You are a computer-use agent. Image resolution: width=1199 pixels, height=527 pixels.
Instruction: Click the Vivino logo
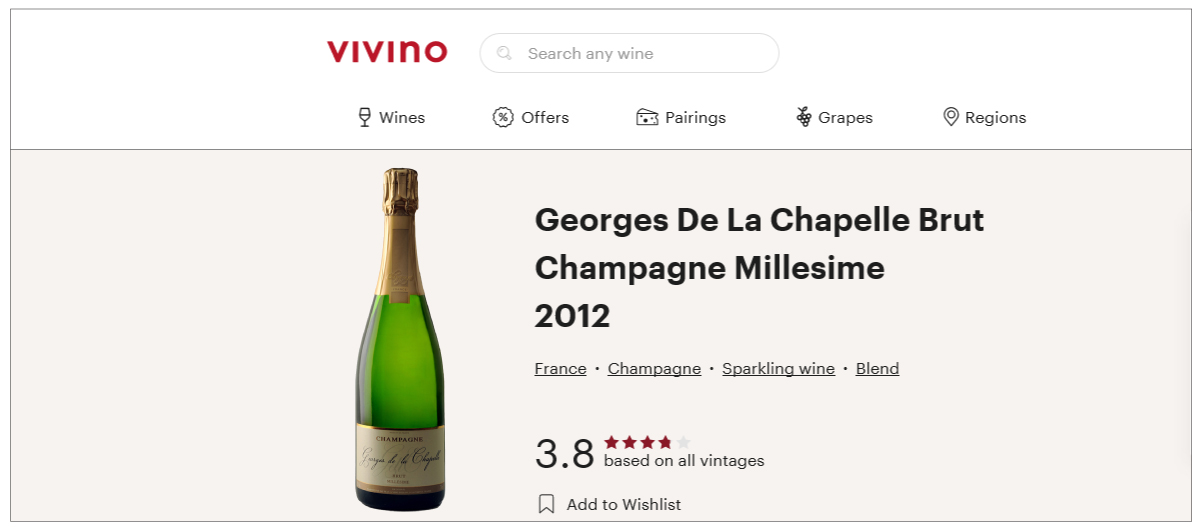point(387,52)
